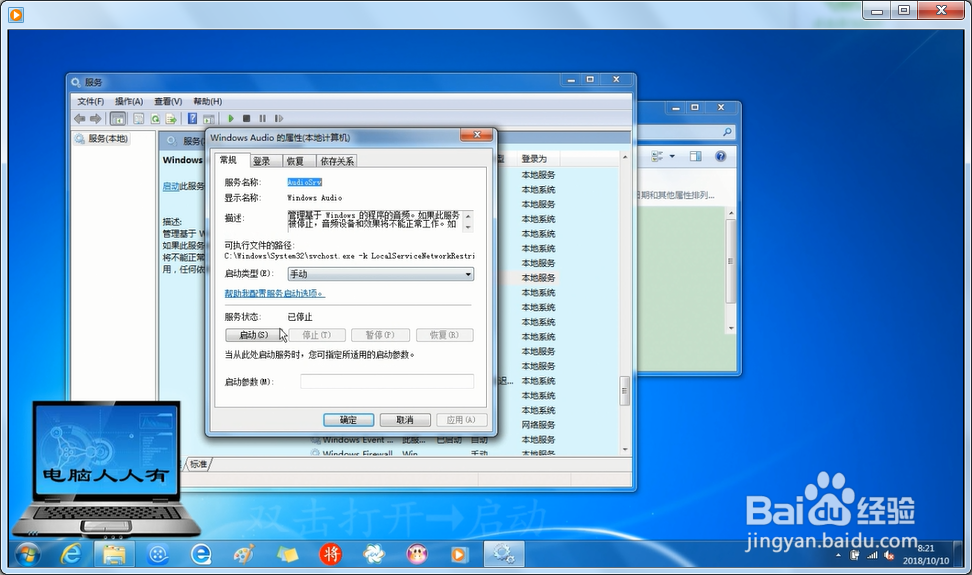Screen dimensions: 972x575
Task: Close the Windows Audio properties dialog
Action: coord(477,134)
